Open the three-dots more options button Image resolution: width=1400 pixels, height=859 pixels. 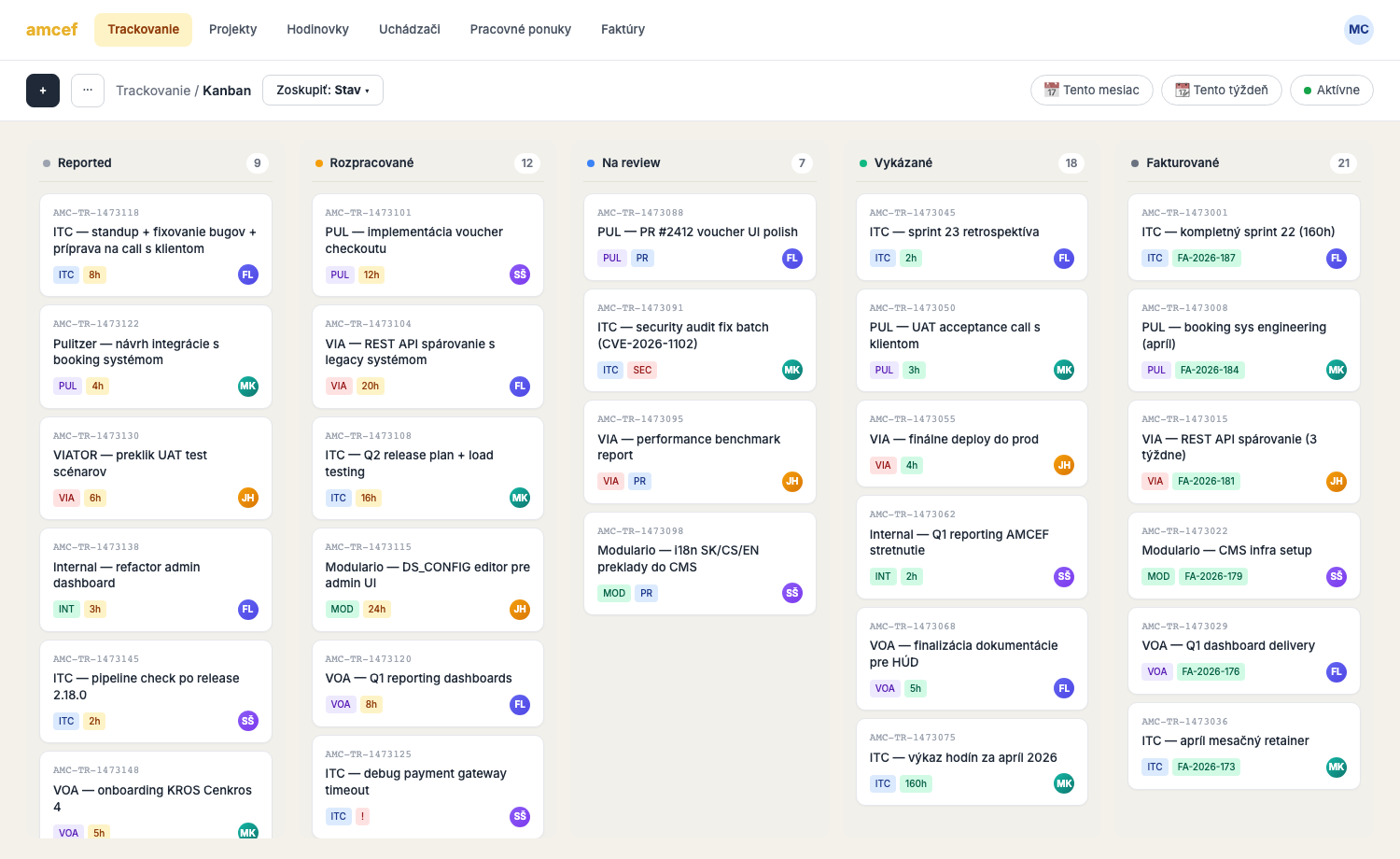click(88, 91)
